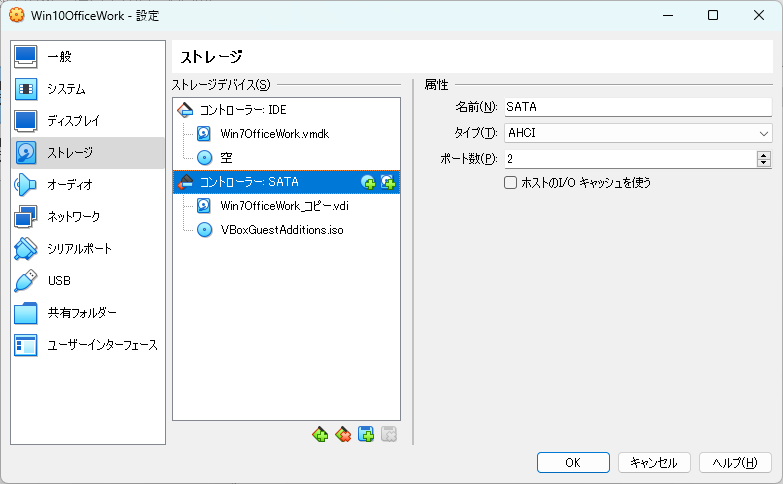Click the USB connector icon
Screen dimensions: 783x484
coord(25,281)
